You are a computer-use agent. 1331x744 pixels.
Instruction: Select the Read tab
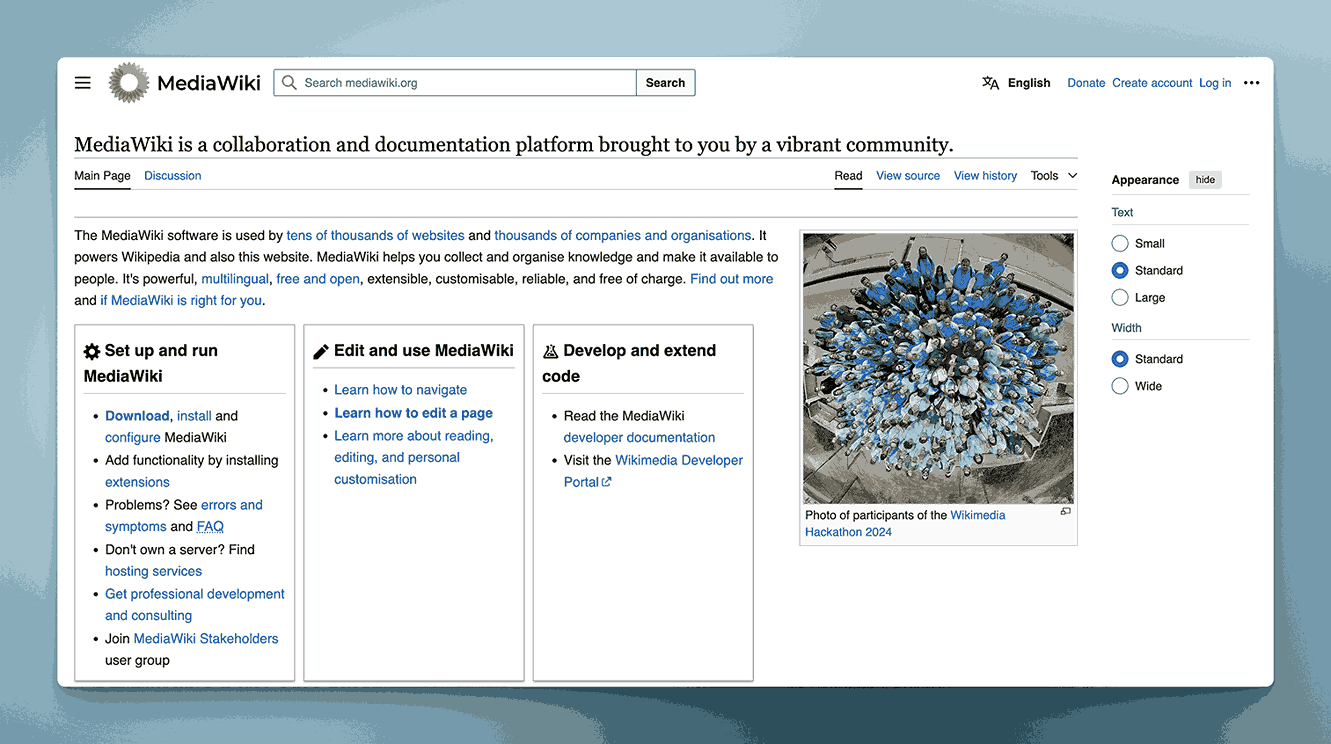(x=848, y=175)
